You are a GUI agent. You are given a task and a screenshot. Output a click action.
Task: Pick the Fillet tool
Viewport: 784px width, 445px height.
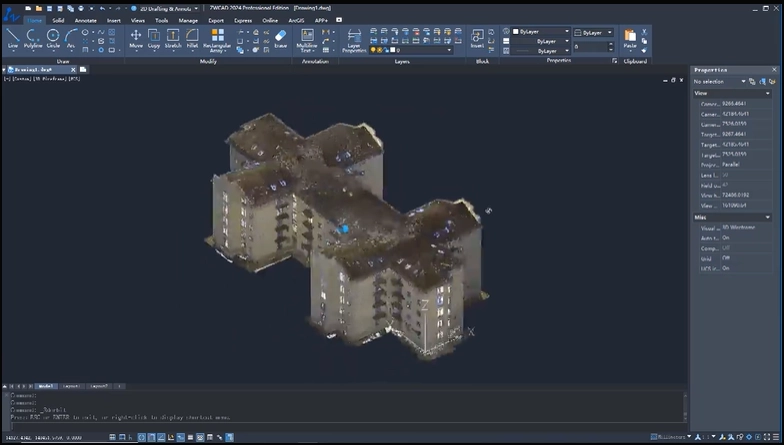pos(192,38)
